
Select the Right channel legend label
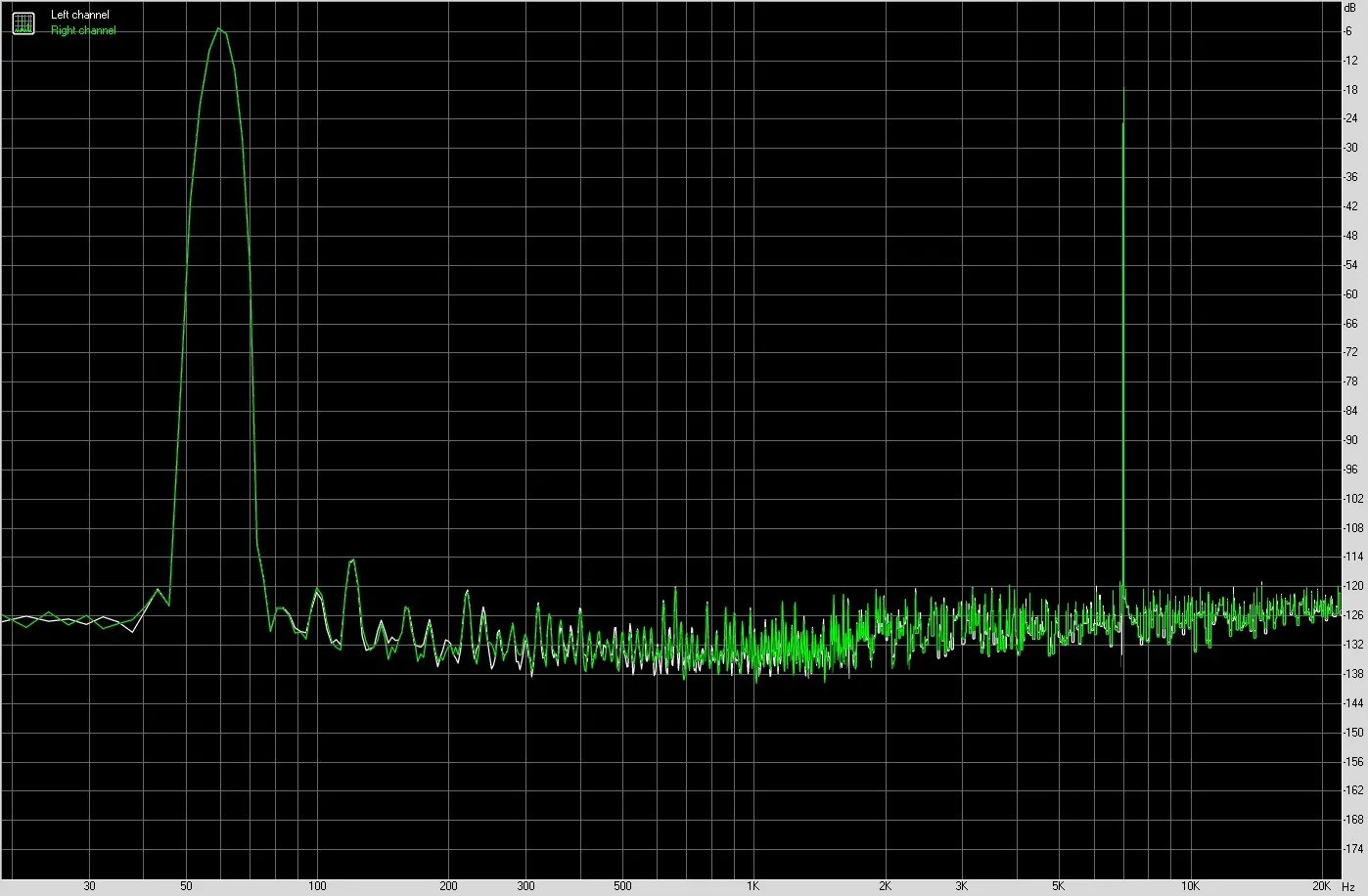(83, 30)
